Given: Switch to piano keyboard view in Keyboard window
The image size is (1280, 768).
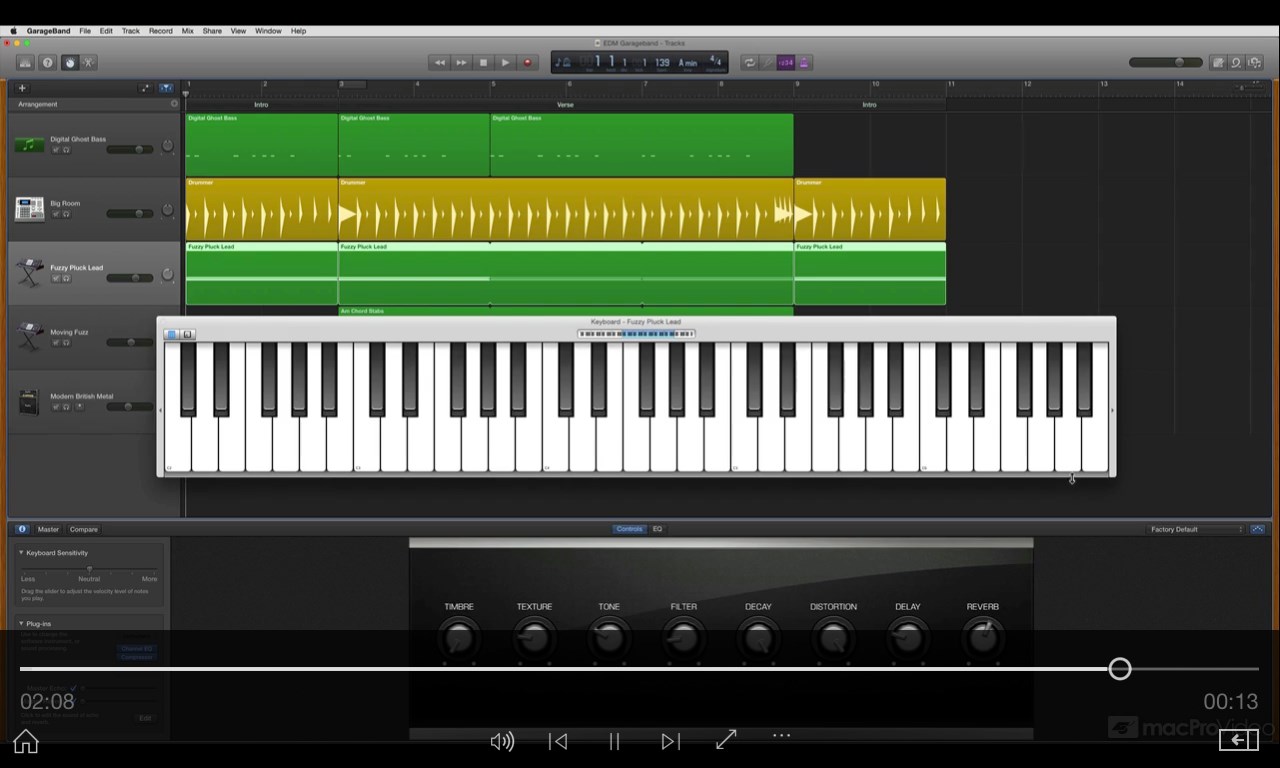Looking at the screenshot, I should (x=171, y=334).
